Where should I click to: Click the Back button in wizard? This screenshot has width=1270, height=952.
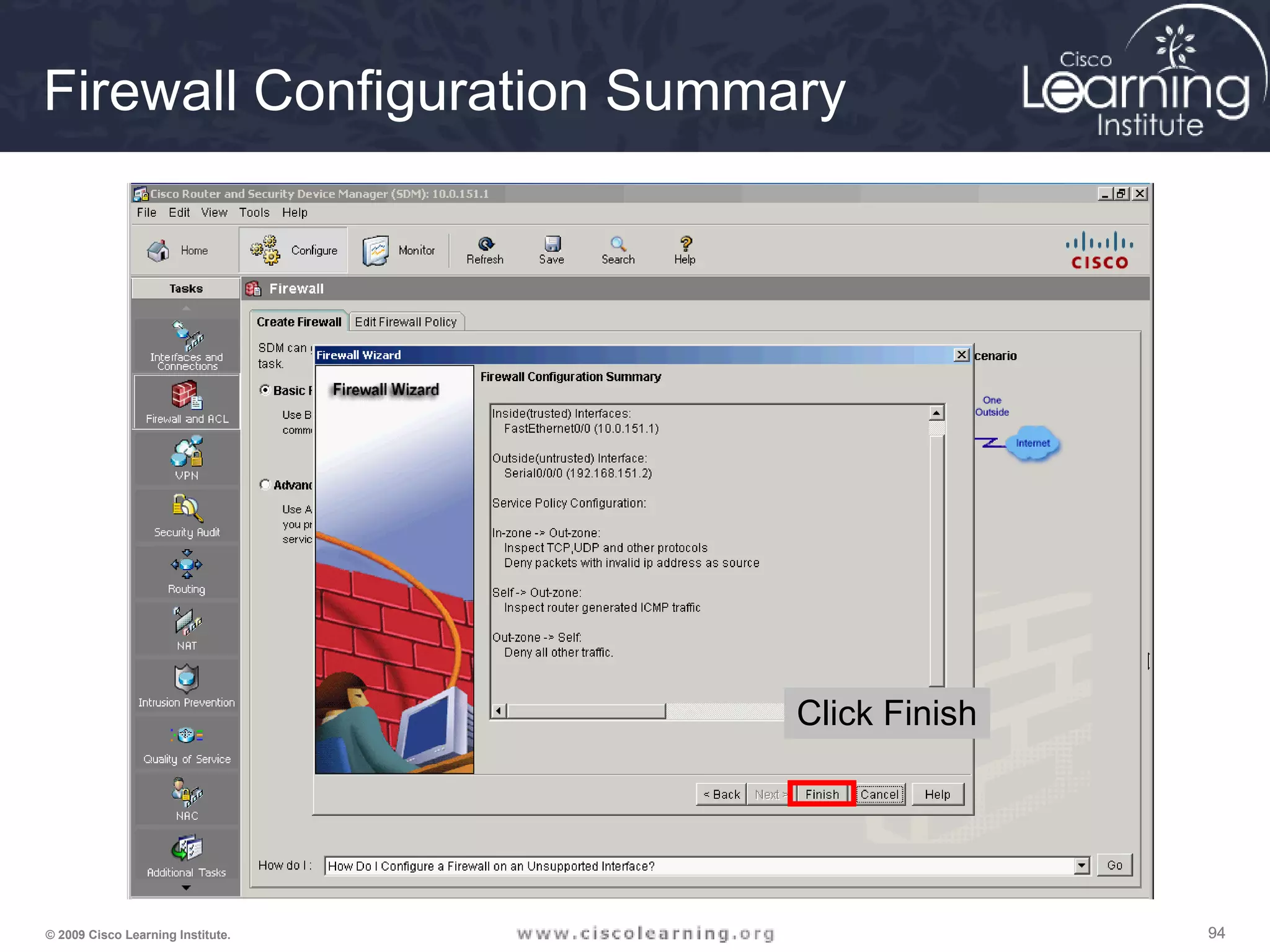721,794
